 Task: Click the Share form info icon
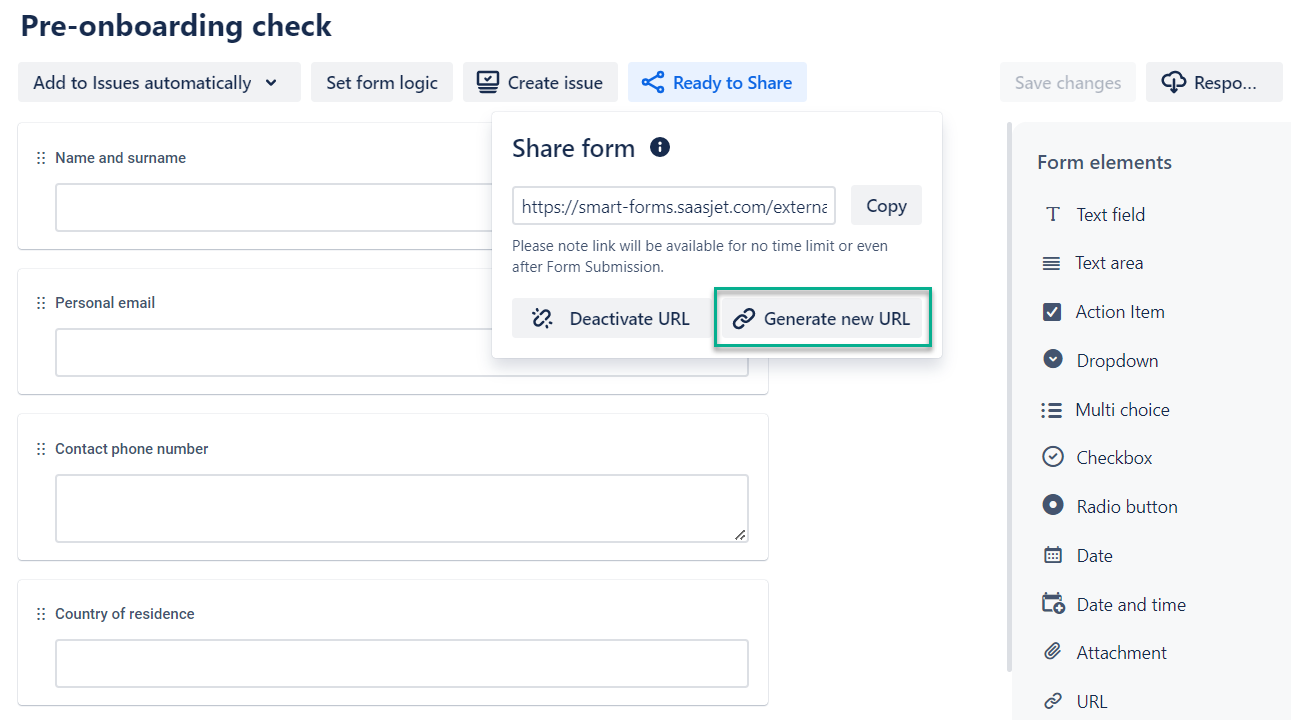(x=660, y=148)
